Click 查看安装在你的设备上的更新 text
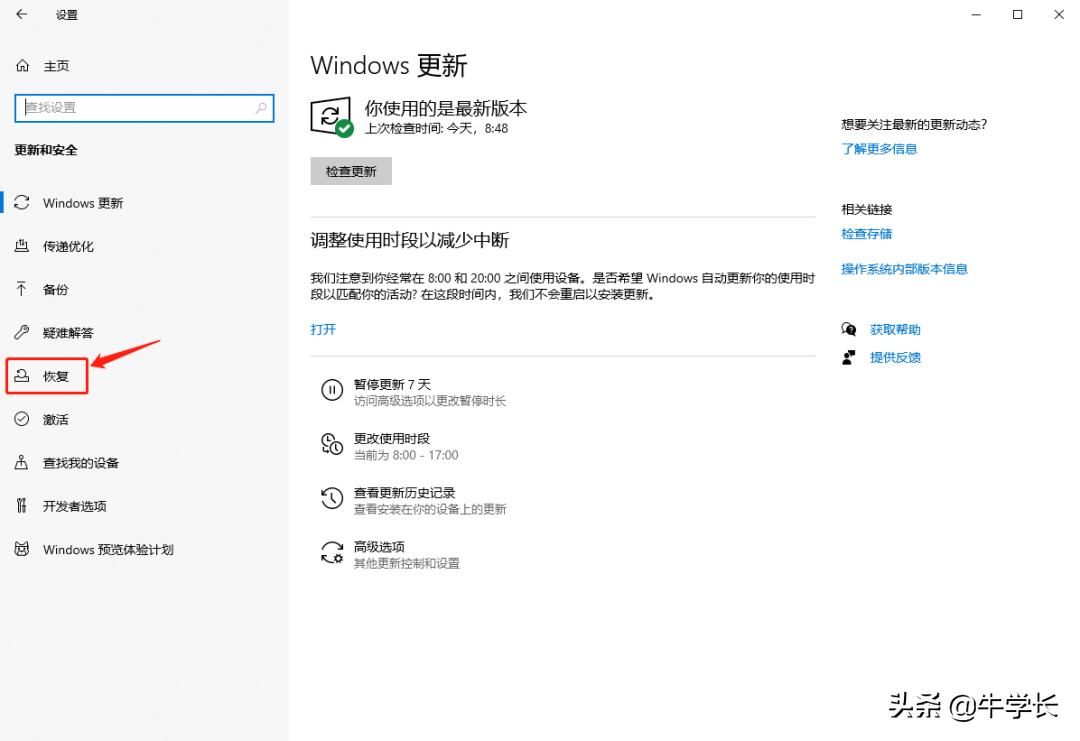This screenshot has width=1080, height=741. [430, 509]
